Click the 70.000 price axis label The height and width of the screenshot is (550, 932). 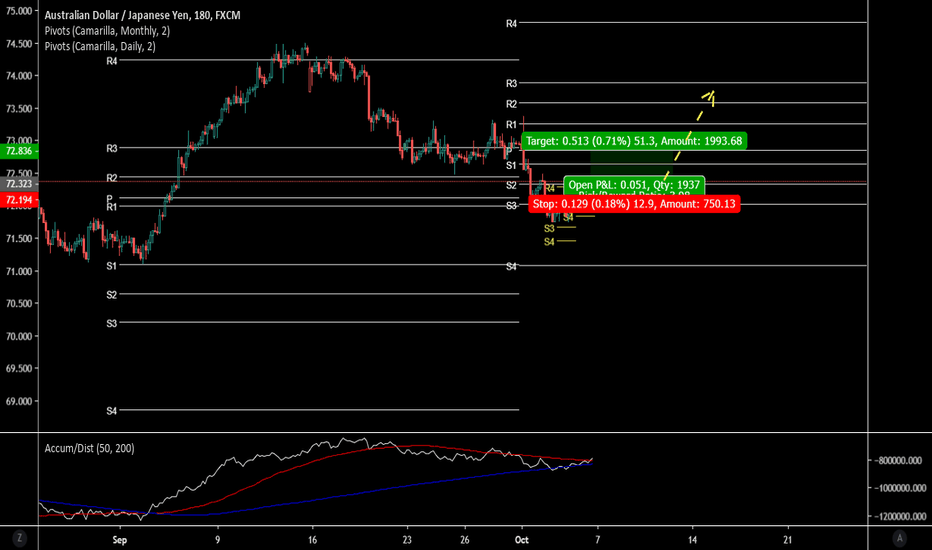point(18,336)
